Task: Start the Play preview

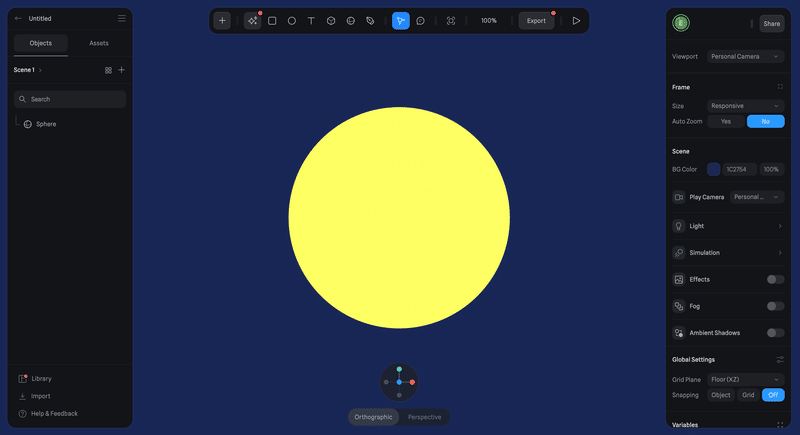Action: pos(576,21)
